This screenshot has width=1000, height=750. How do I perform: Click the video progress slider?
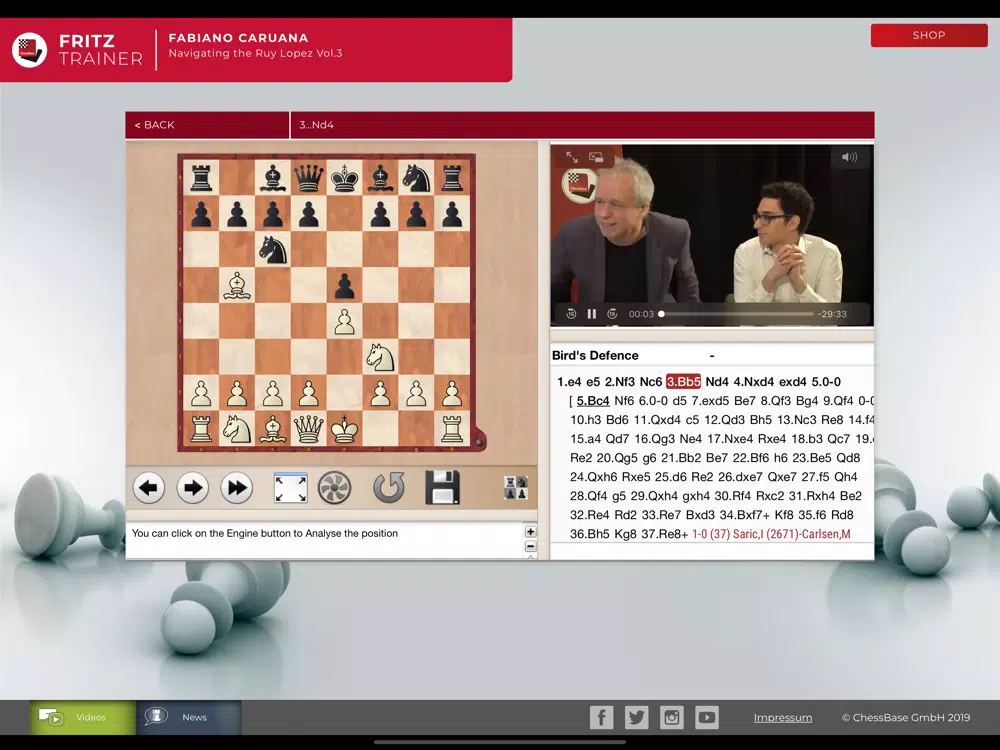pos(737,314)
